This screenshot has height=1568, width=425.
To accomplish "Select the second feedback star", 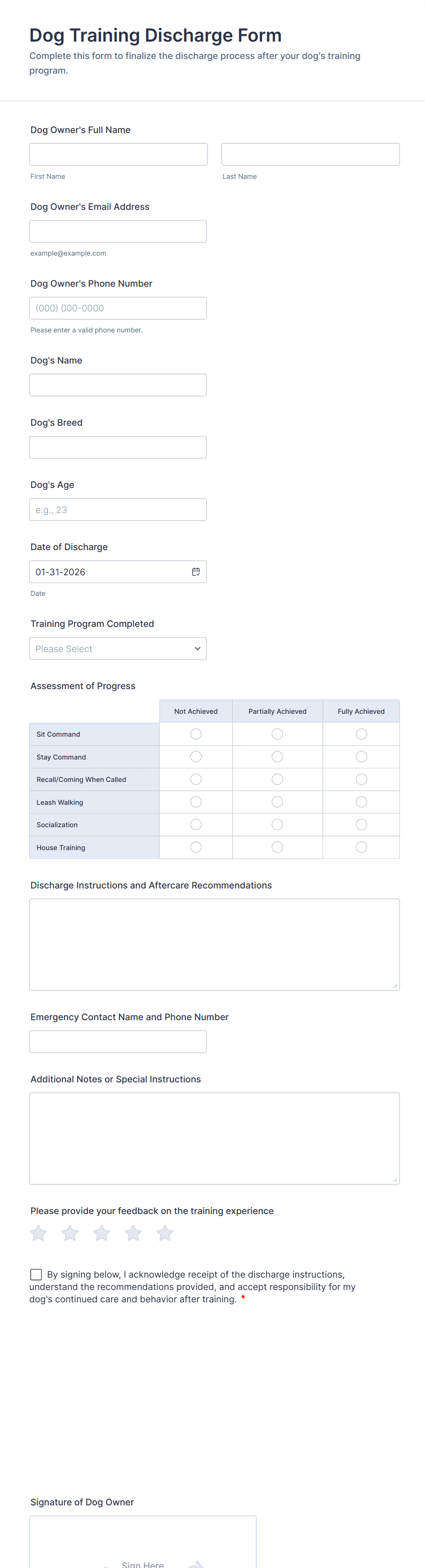I will 70,1233.
